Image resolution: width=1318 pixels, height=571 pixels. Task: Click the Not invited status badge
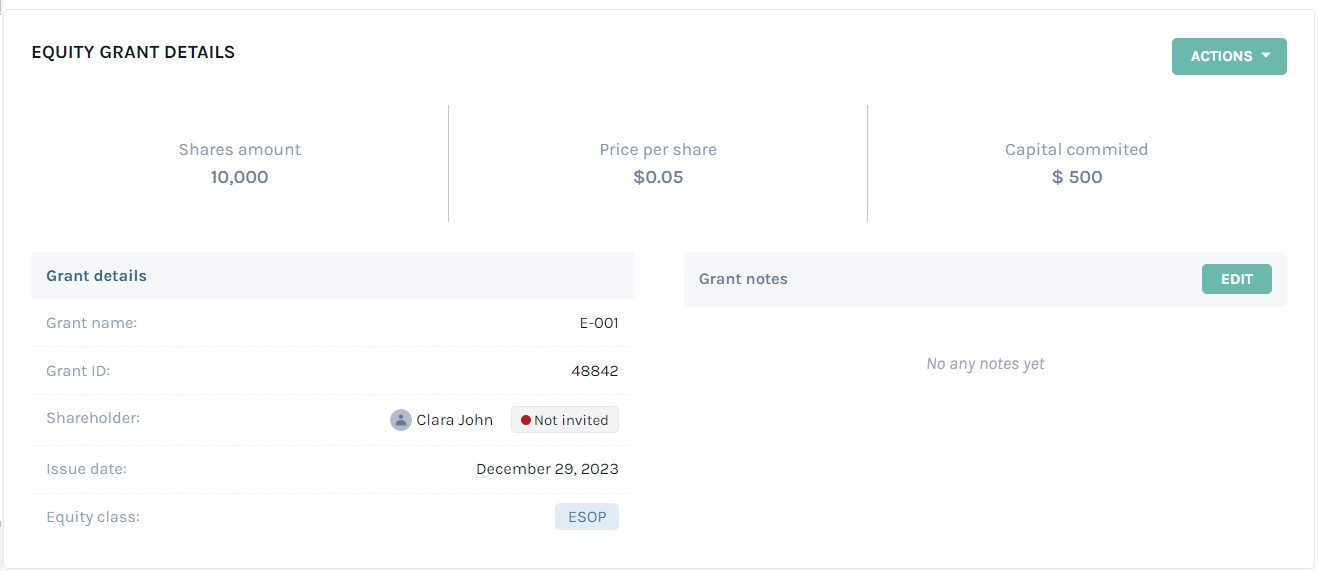(x=565, y=420)
